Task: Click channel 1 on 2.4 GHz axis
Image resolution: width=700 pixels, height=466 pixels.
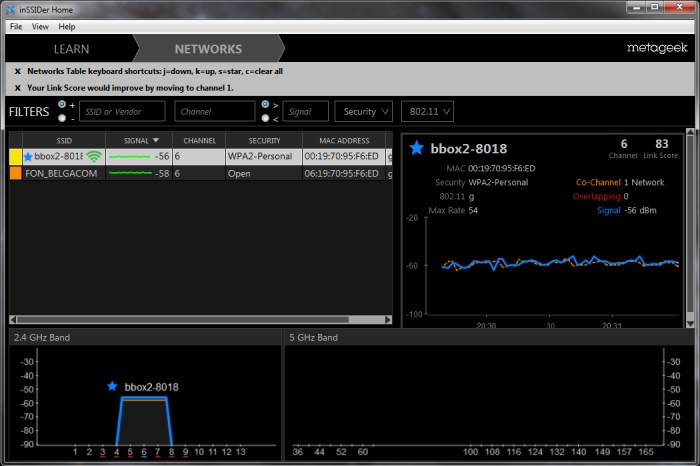Action: 75,452
